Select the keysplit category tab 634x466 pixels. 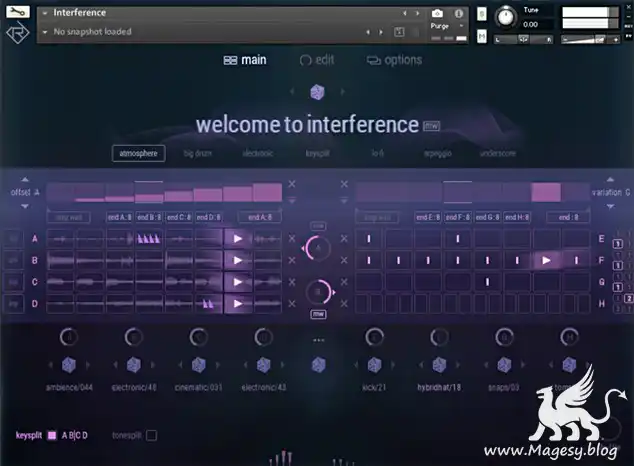[317, 153]
